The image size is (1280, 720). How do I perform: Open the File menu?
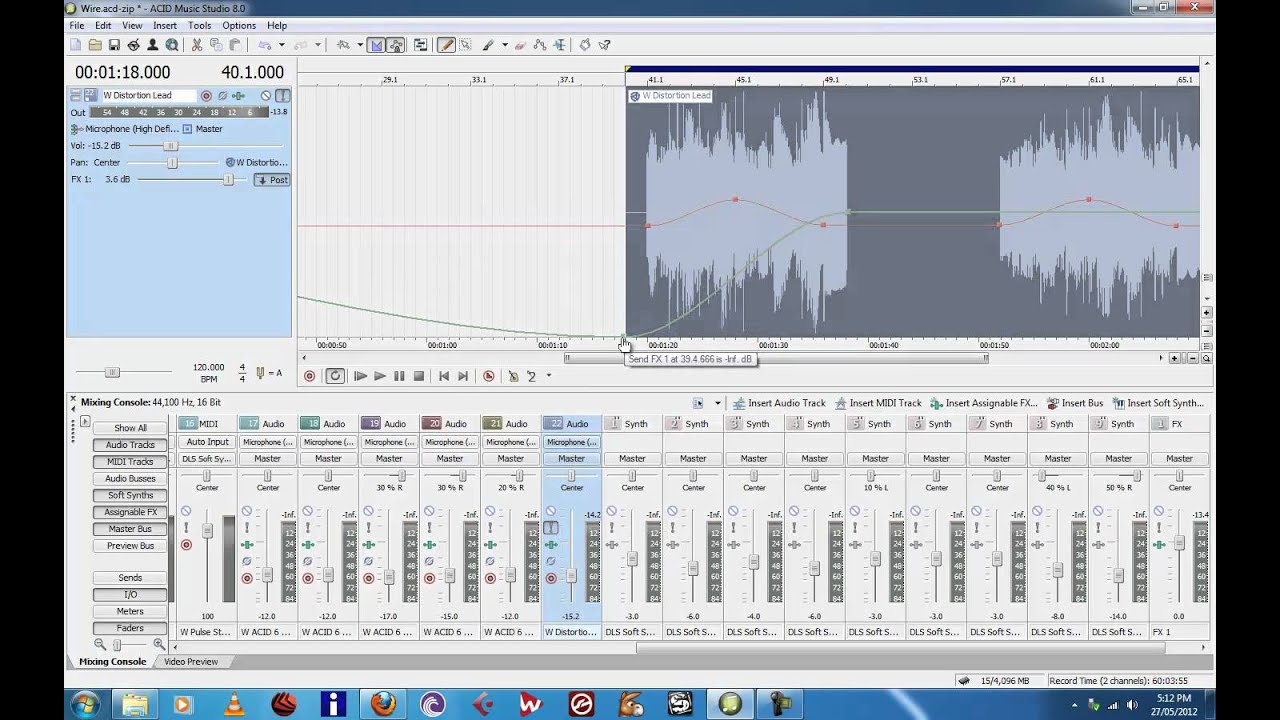[77, 25]
